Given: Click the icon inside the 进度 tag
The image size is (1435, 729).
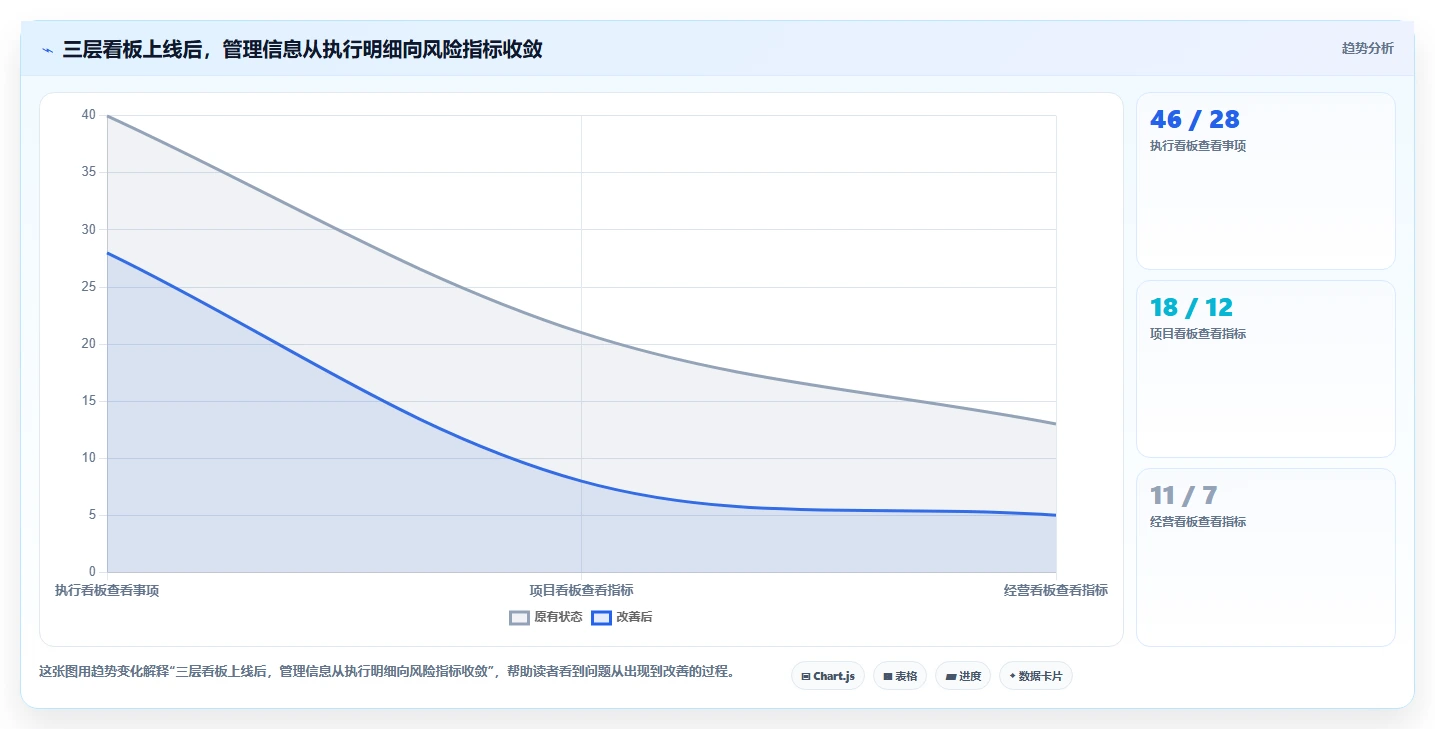Looking at the screenshot, I should [951, 677].
